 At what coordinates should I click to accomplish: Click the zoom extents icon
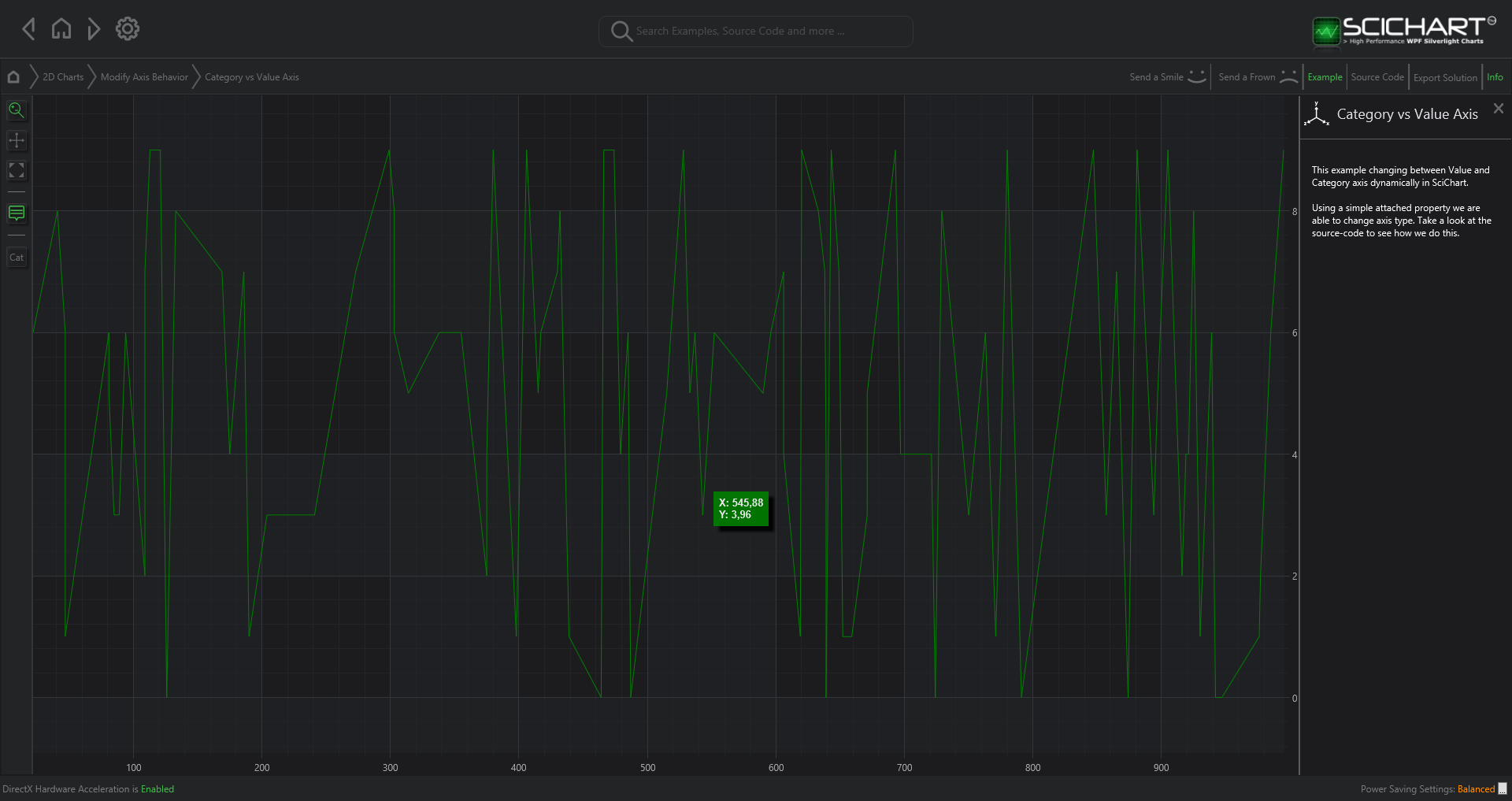[17, 170]
